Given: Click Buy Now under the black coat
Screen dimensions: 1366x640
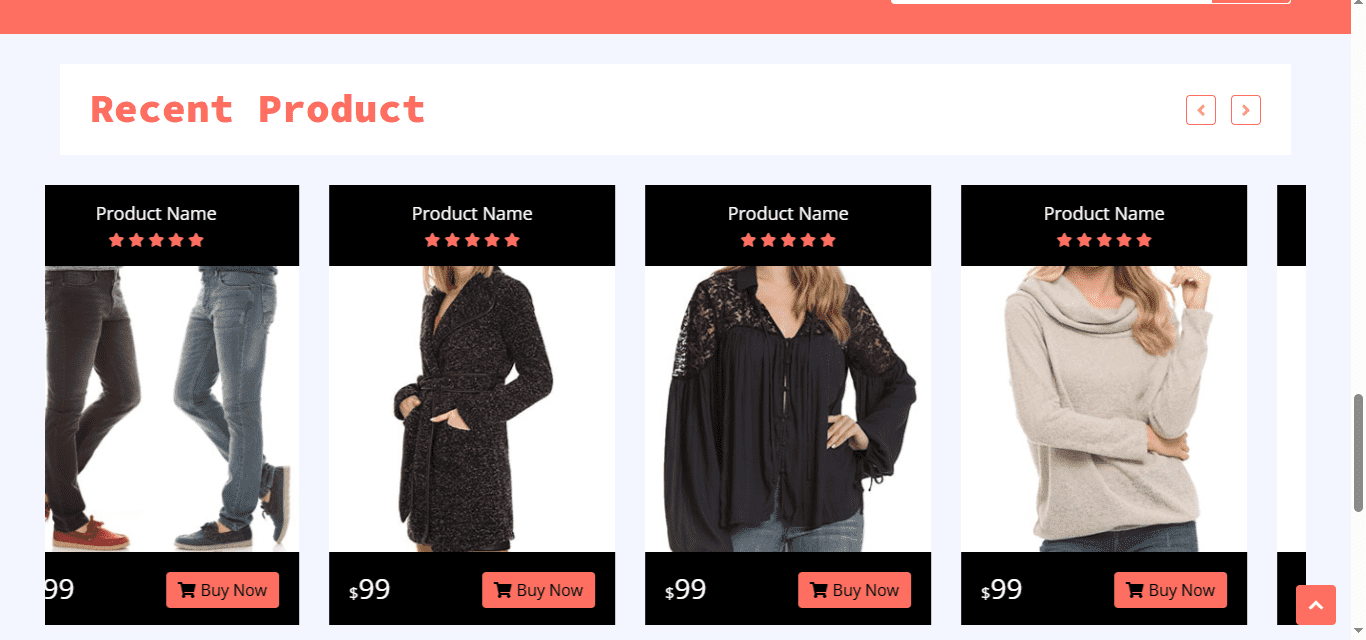Looking at the screenshot, I should click(538, 590).
